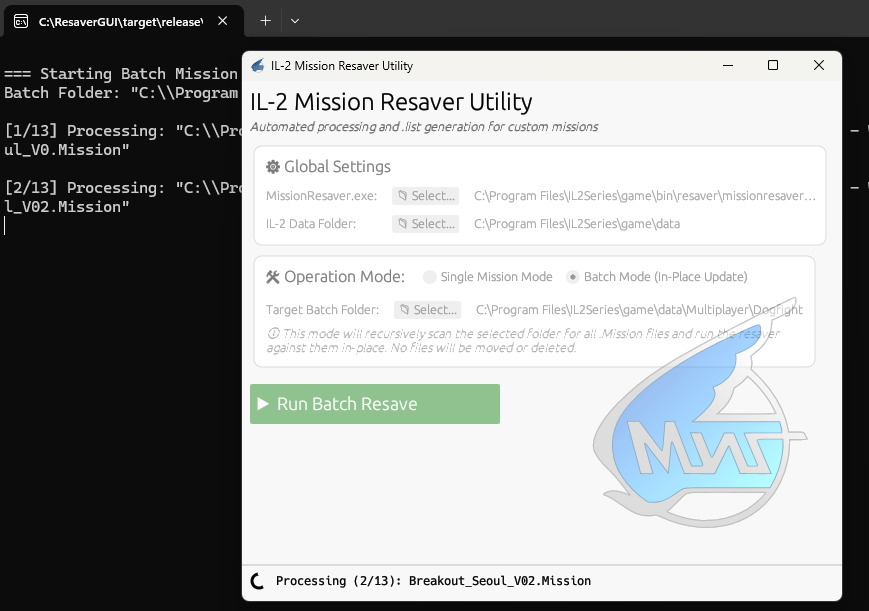
Task: Click the recursive scan info note text
Action: point(523,340)
